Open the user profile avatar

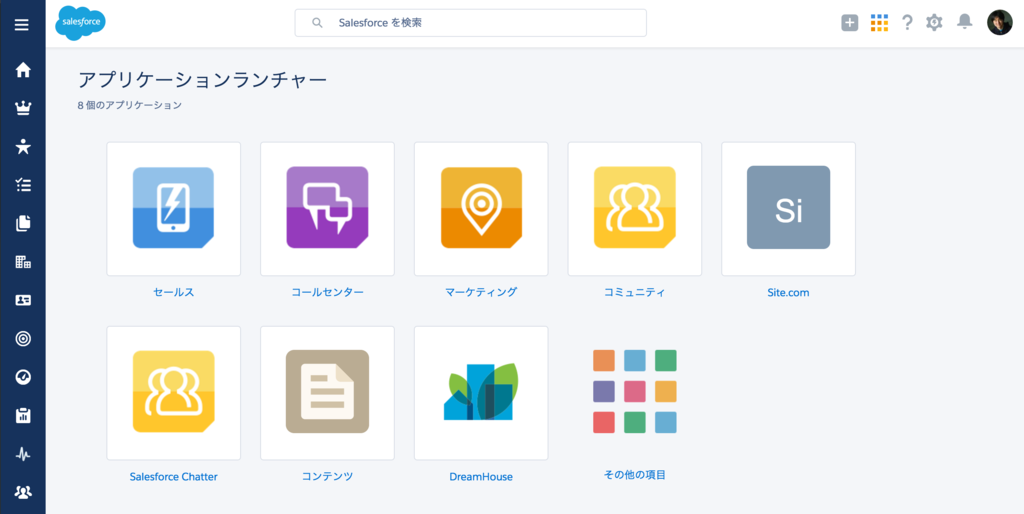[999, 23]
